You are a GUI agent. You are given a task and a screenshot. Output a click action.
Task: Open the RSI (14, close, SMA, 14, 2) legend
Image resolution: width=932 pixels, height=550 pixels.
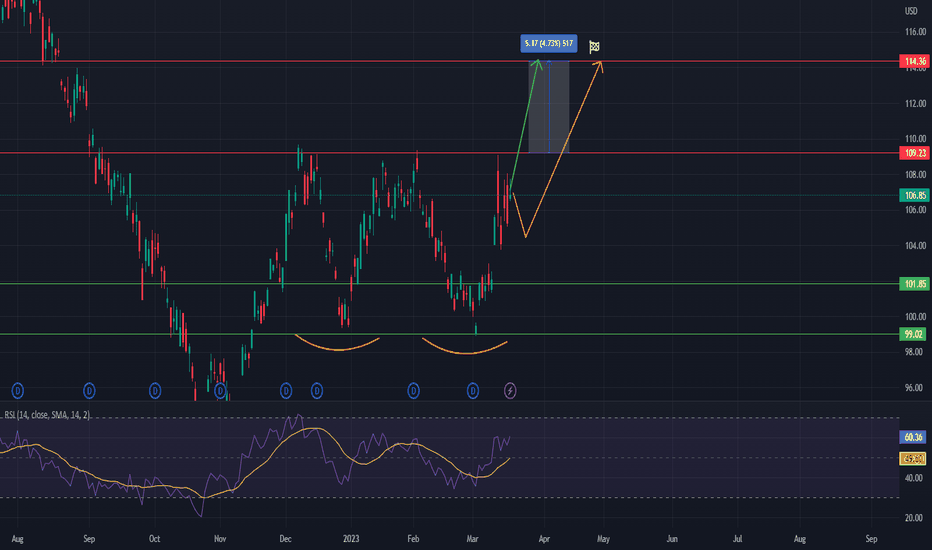48,414
